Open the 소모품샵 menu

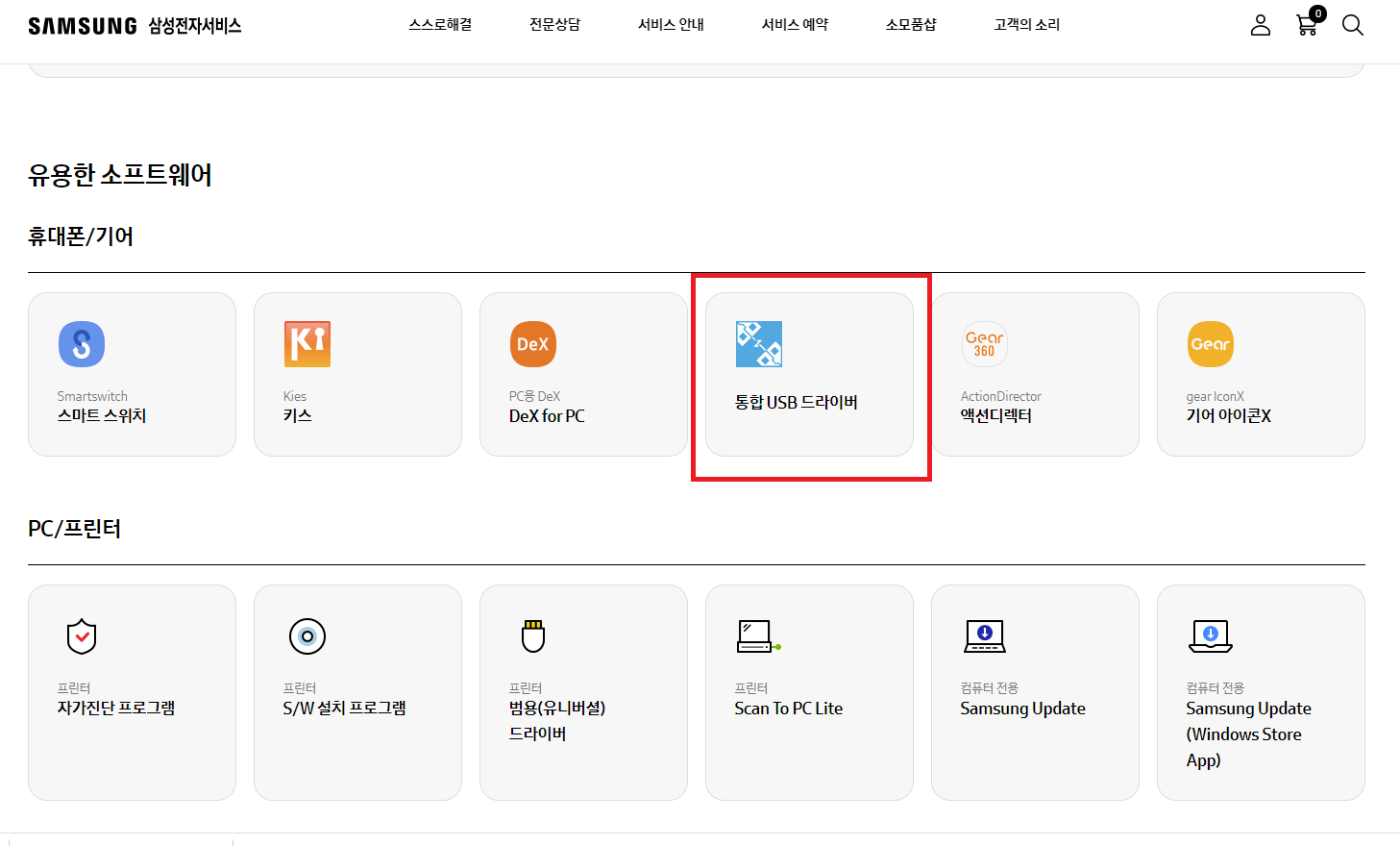[911, 25]
